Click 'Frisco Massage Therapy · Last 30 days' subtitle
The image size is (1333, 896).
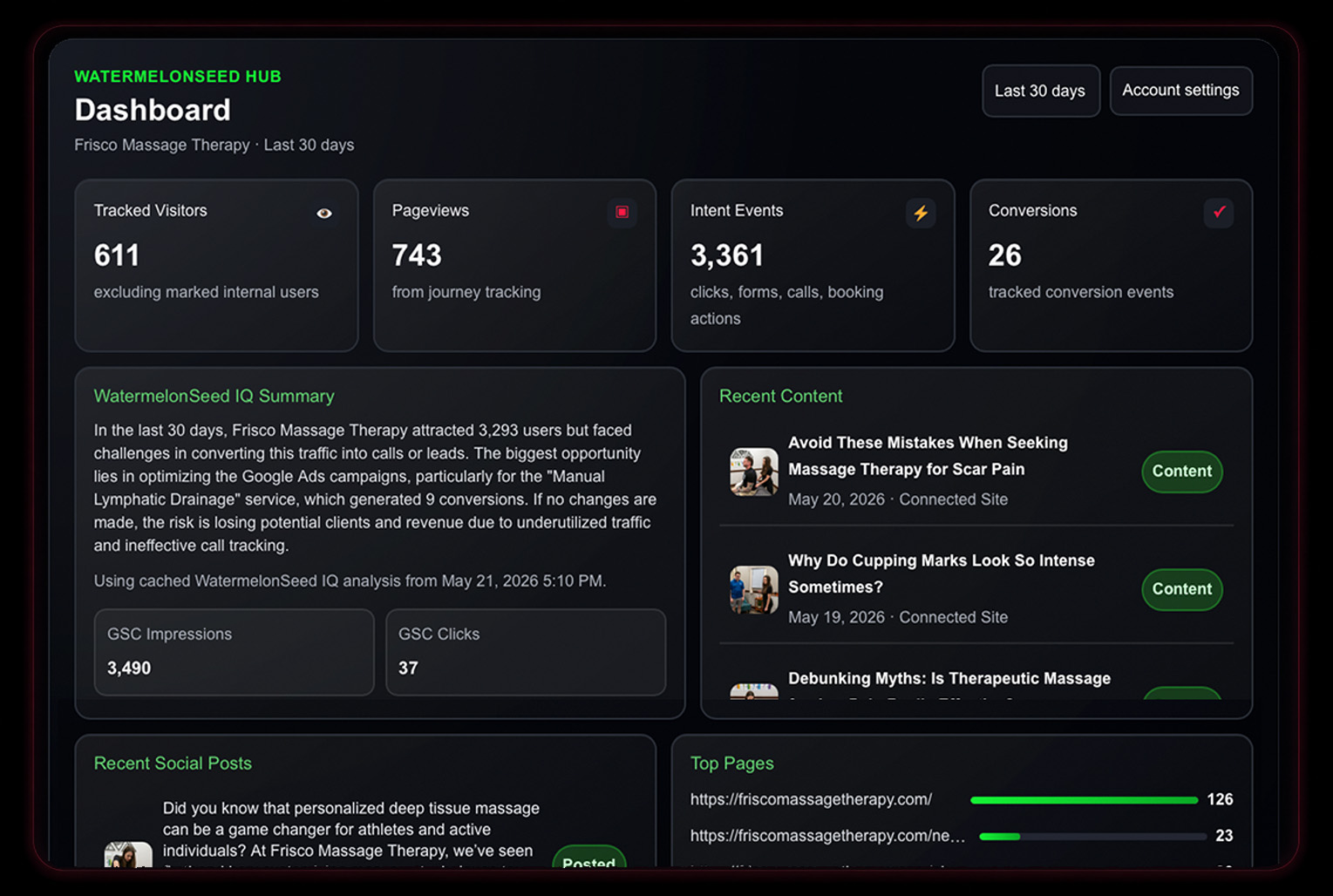tap(214, 145)
